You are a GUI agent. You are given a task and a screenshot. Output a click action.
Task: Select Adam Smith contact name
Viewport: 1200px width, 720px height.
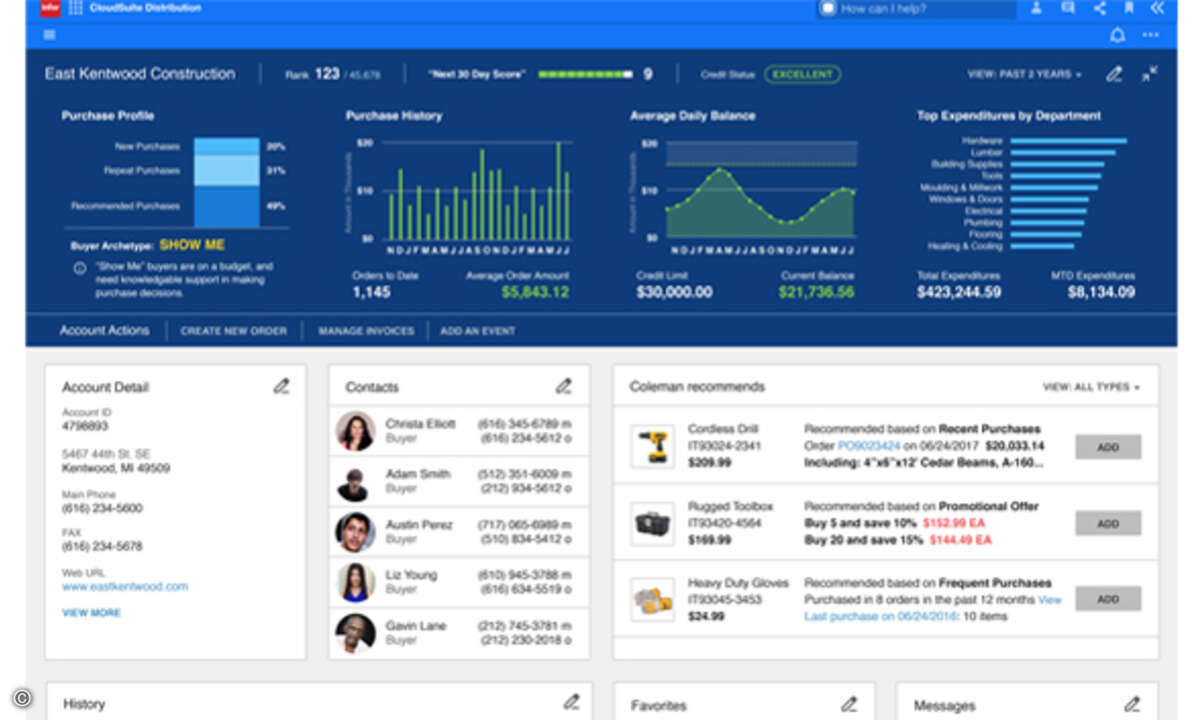tap(418, 474)
